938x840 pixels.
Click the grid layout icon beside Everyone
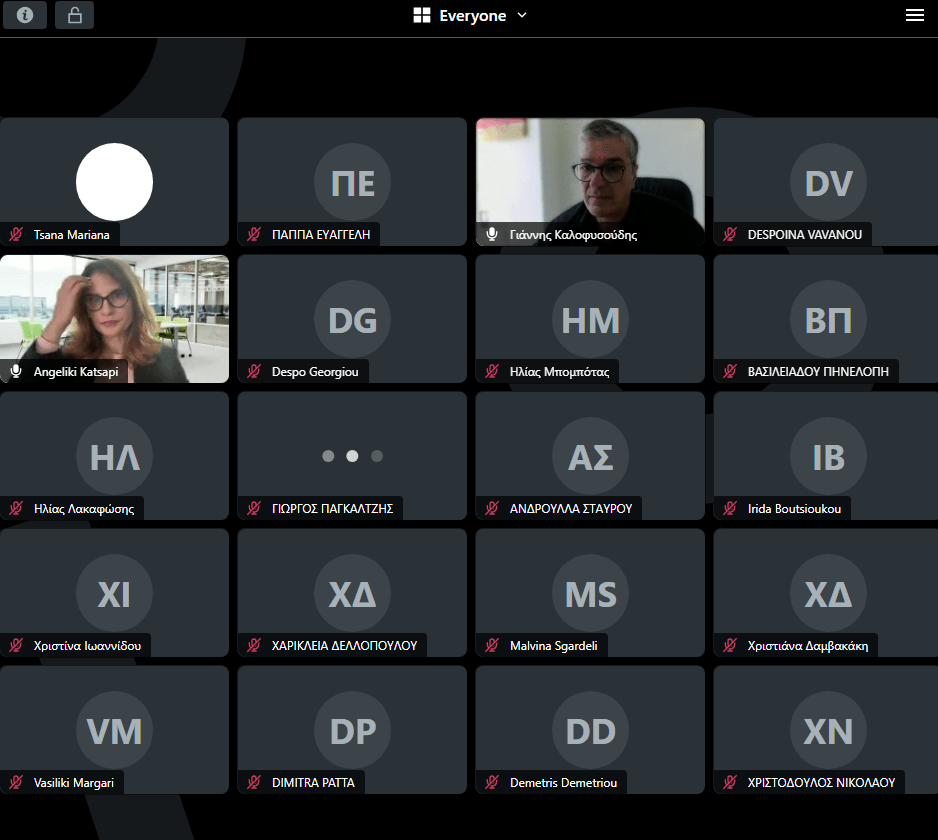pos(422,16)
